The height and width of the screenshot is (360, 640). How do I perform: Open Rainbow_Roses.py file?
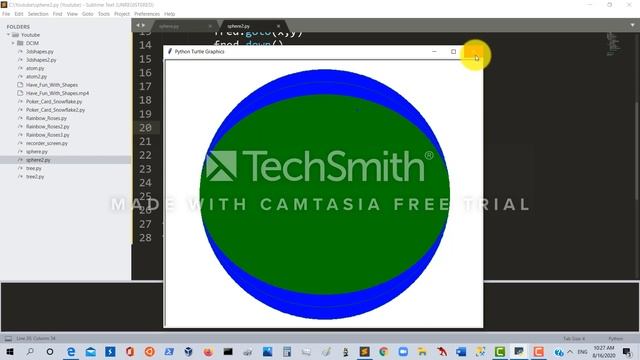tap(46, 118)
